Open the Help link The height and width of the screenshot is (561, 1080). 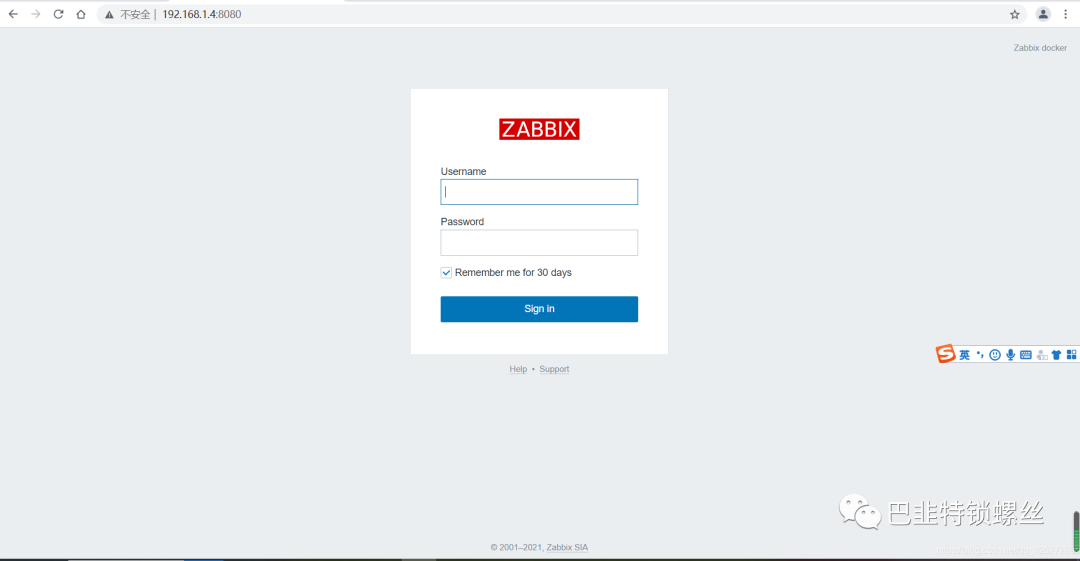518,369
